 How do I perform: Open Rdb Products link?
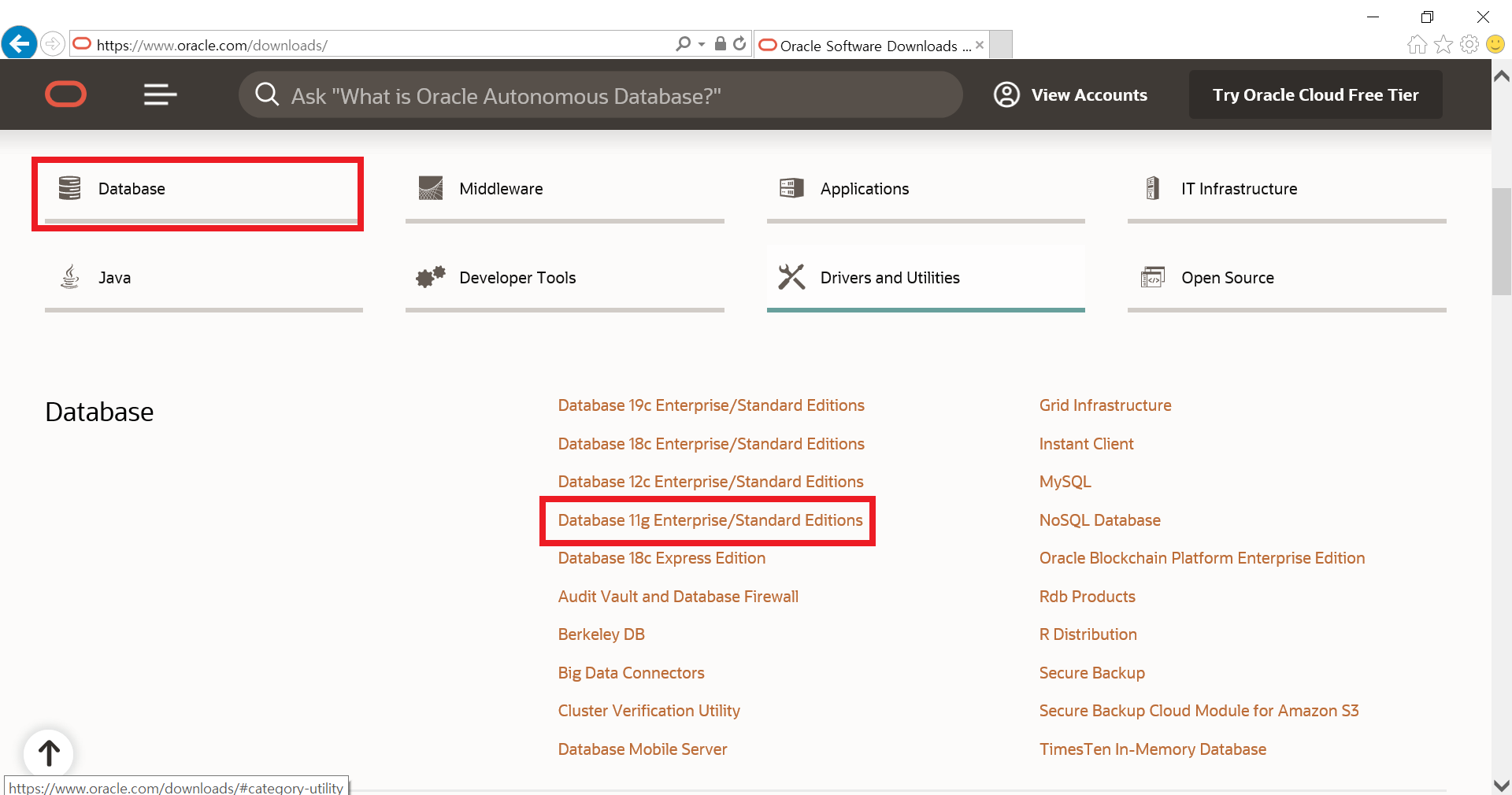tap(1087, 597)
